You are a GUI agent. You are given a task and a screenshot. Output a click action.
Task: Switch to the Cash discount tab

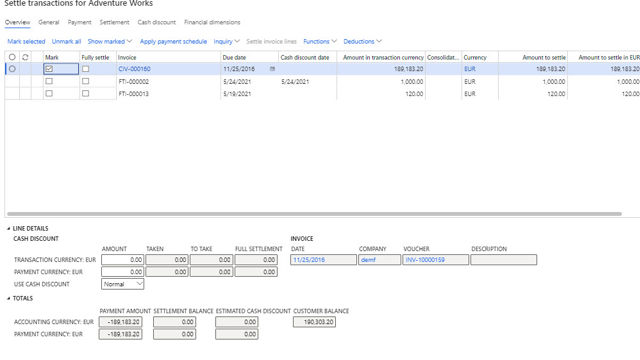coord(156,22)
